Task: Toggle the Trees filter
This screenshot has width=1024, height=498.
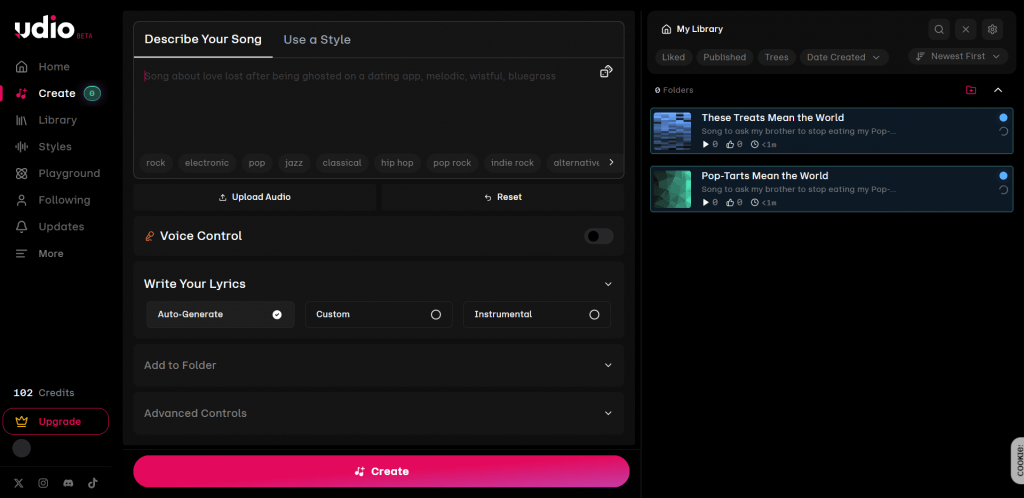Action: (776, 57)
